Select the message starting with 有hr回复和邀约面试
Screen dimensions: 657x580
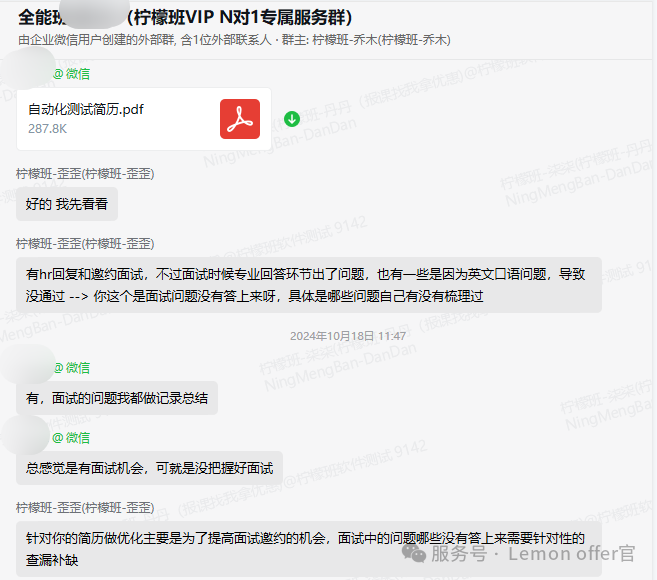[x=308, y=285]
